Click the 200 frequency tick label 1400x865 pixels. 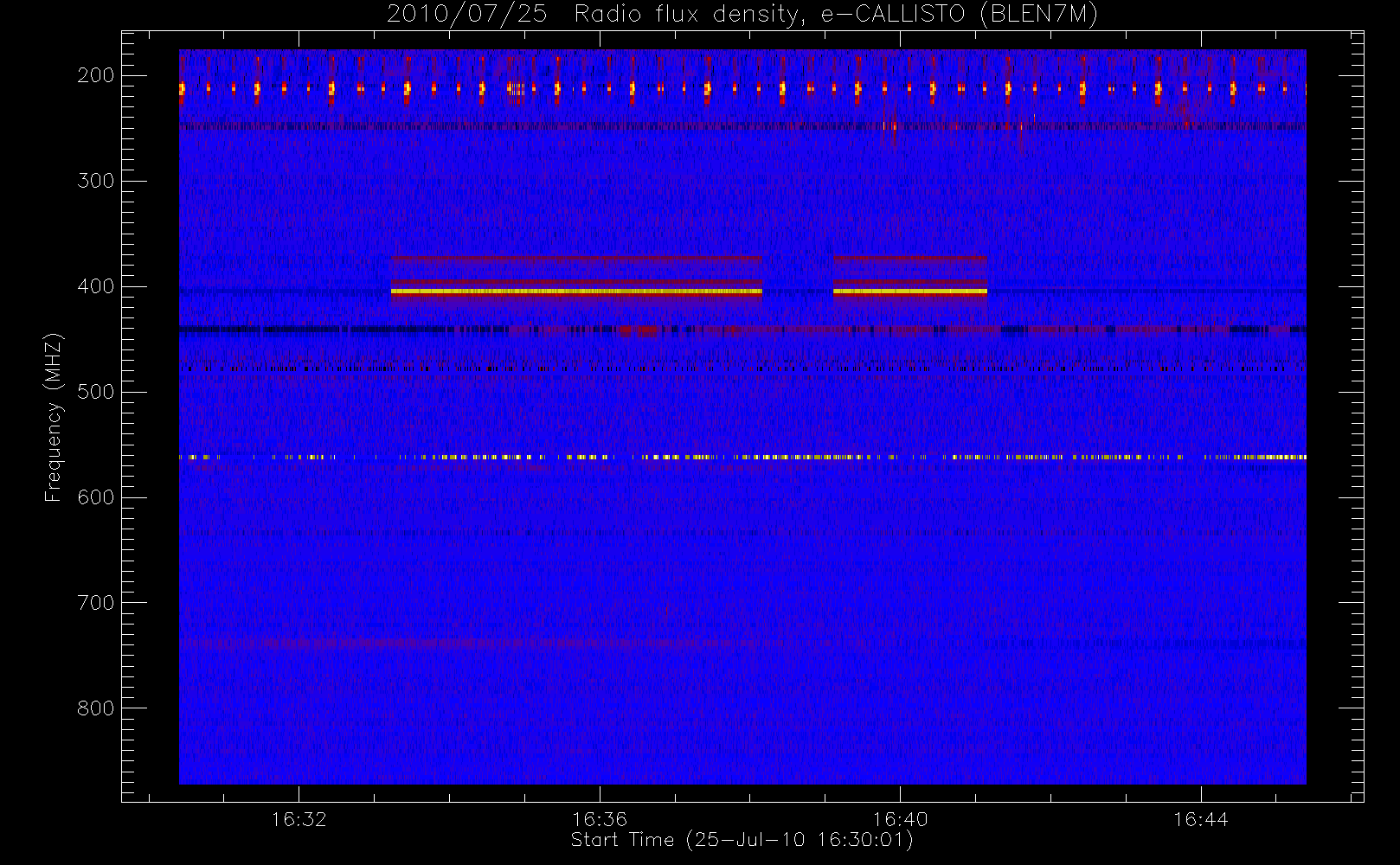click(x=96, y=75)
